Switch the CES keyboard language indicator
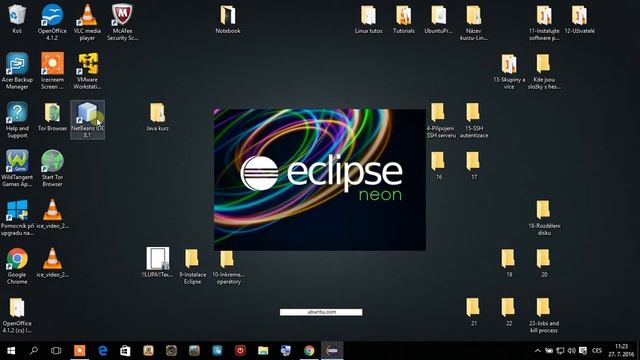The height and width of the screenshot is (360, 640). point(596,351)
